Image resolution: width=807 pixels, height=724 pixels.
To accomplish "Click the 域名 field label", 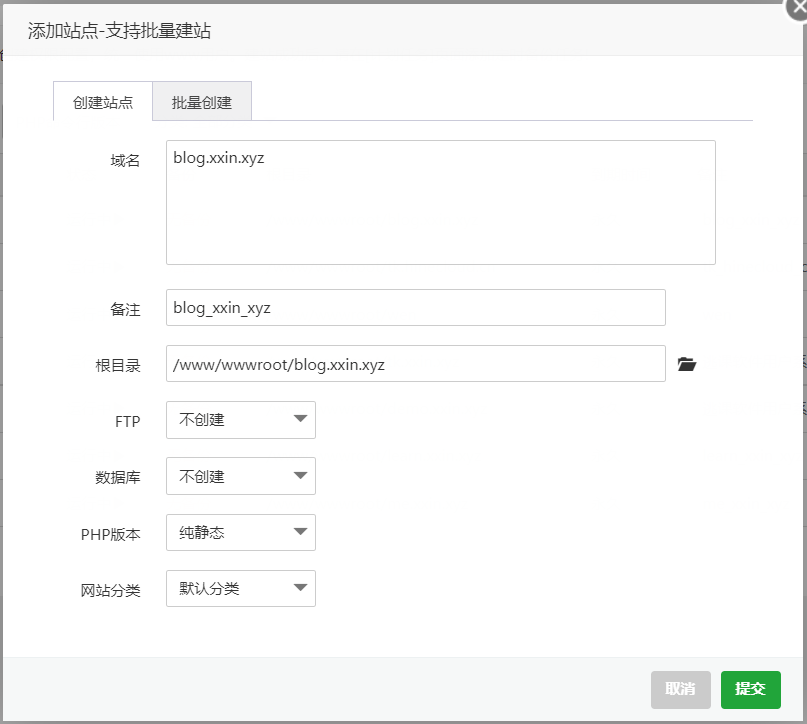I will tap(125, 161).
